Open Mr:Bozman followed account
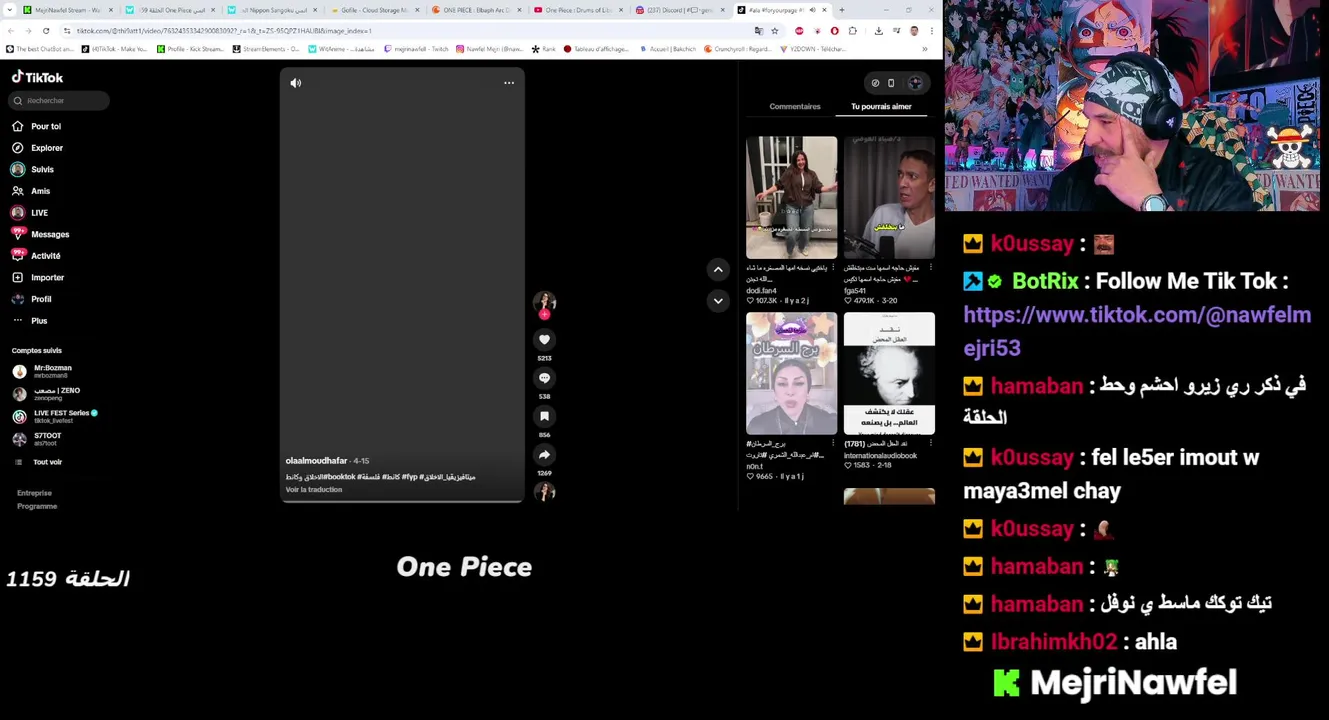1329x720 pixels. [x=43, y=371]
